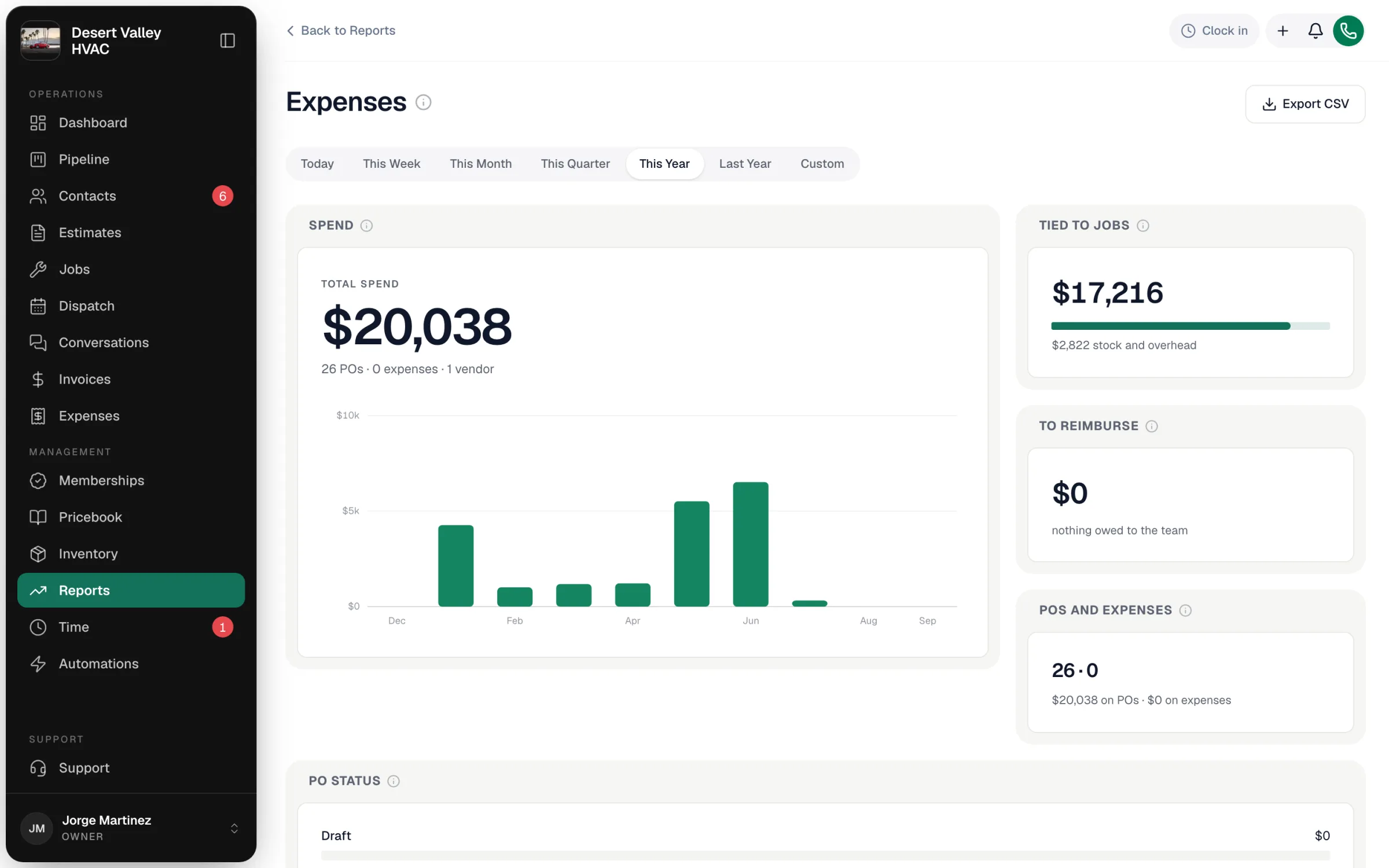Click '$20,038 on POs · $0 on expenses'
1389x868 pixels.
(1141, 700)
